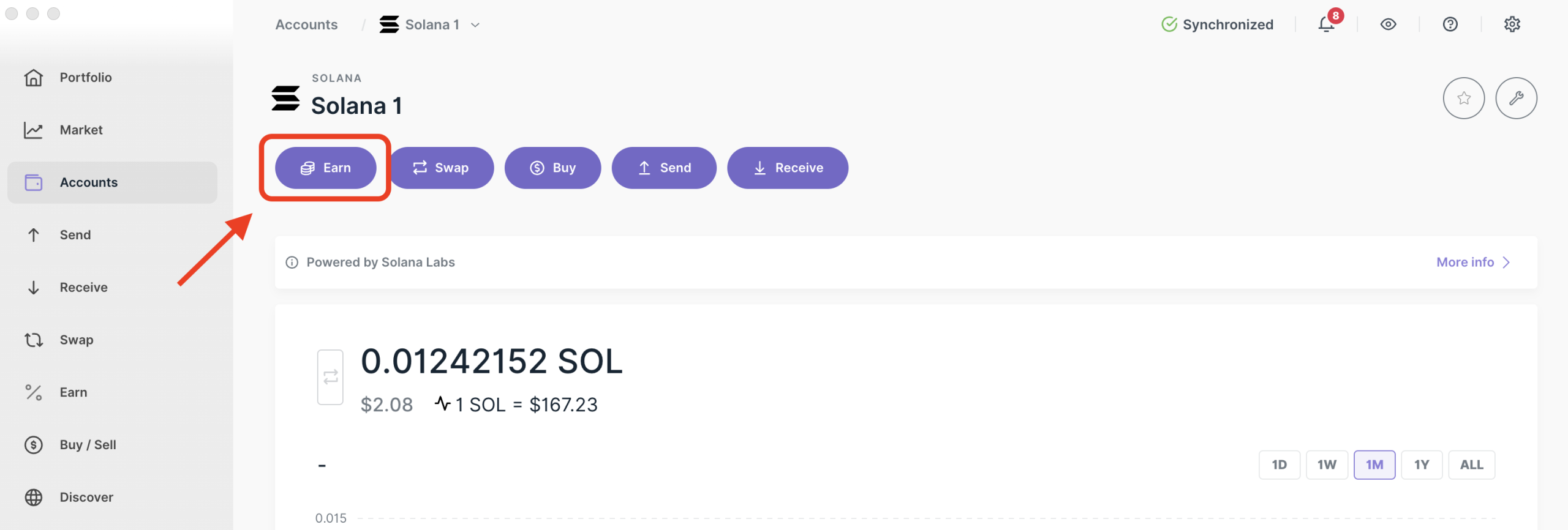The image size is (1568, 530).
Task: Expand the Solana 1 account dropdown
Action: coord(475,25)
